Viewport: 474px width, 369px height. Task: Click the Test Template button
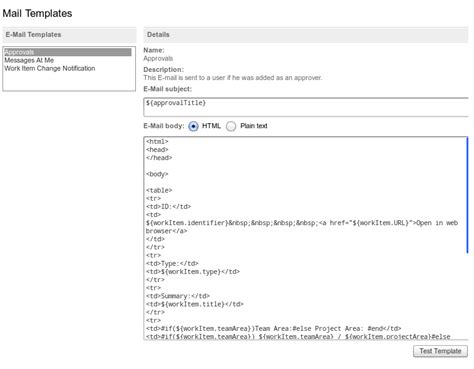pyautogui.click(x=440, y=351)
